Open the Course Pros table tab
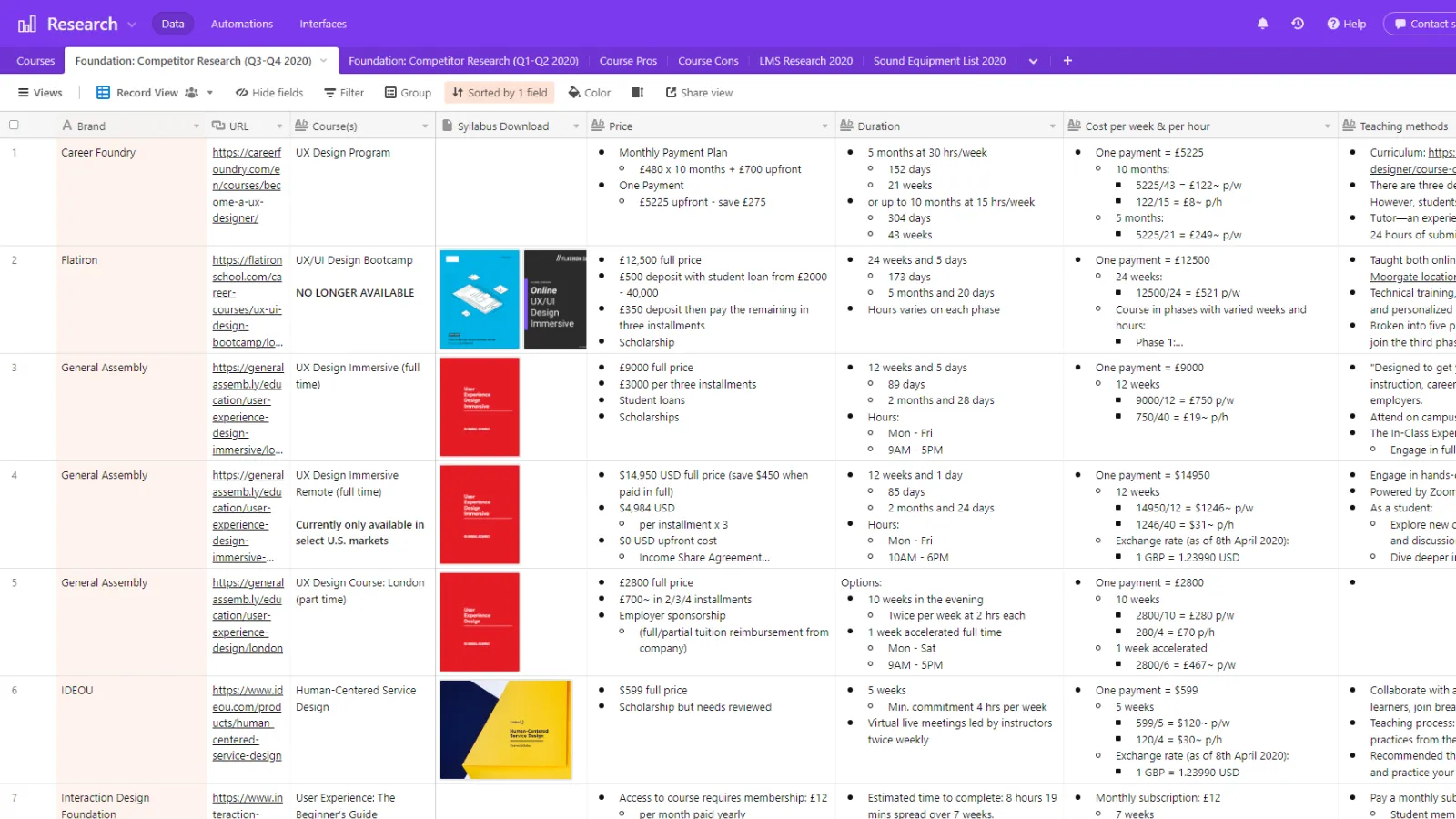 (x=628, y=61)
